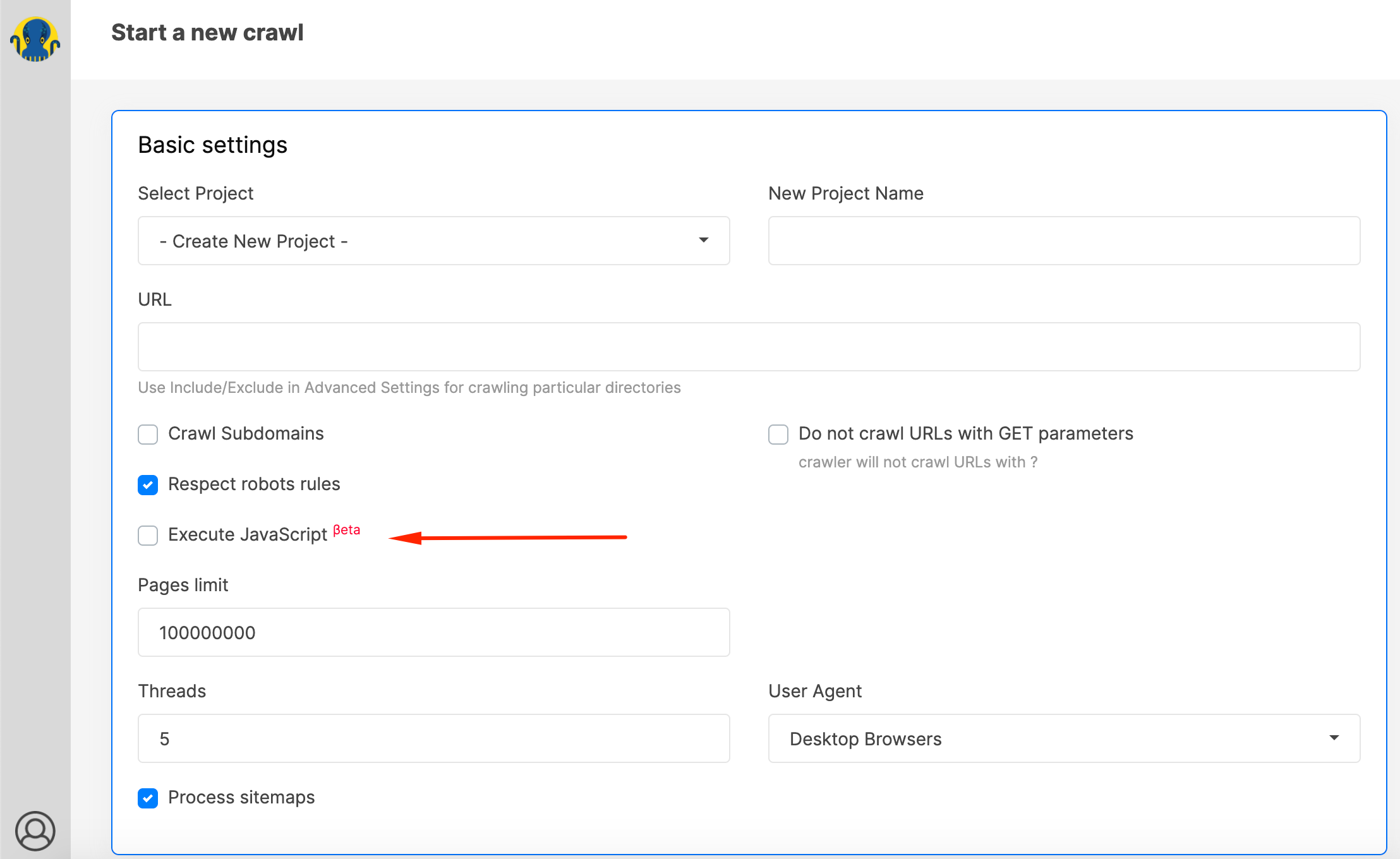1400x859 pixels.
Task: Enable Execute JavaScript beta option
Action: pyautogui.click(x=148, y=536)
